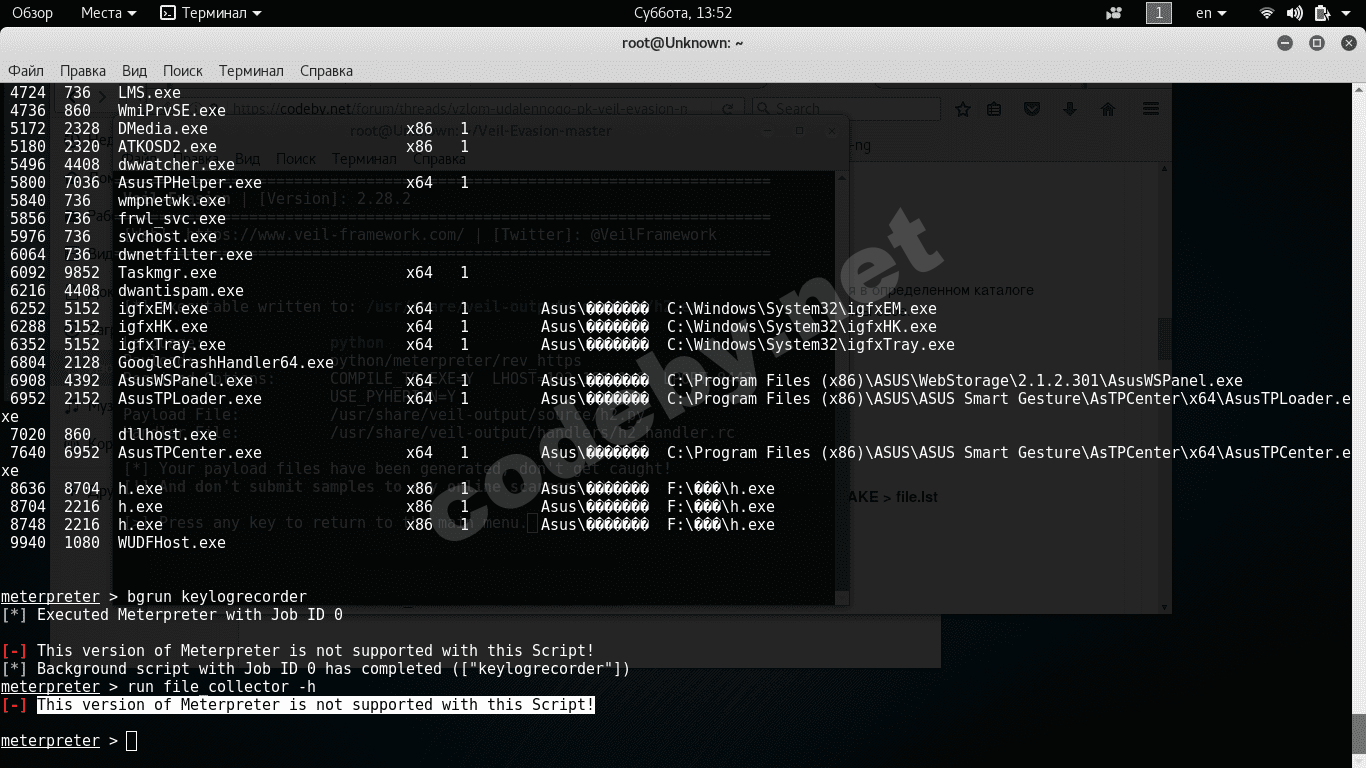Image resolution: width=1366 pixels, height=768 pixels.
Task: Open the Справка help menu
Action: coord(326,71)
